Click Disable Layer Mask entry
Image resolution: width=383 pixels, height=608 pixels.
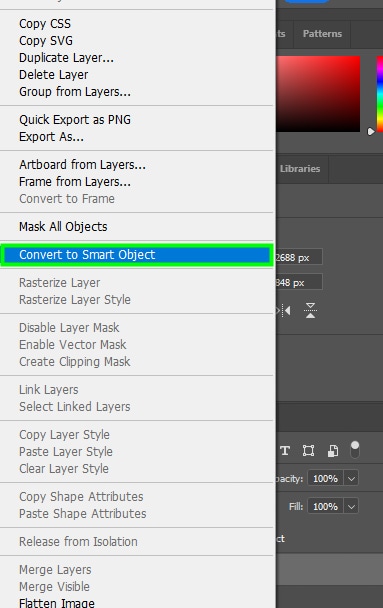69,328
